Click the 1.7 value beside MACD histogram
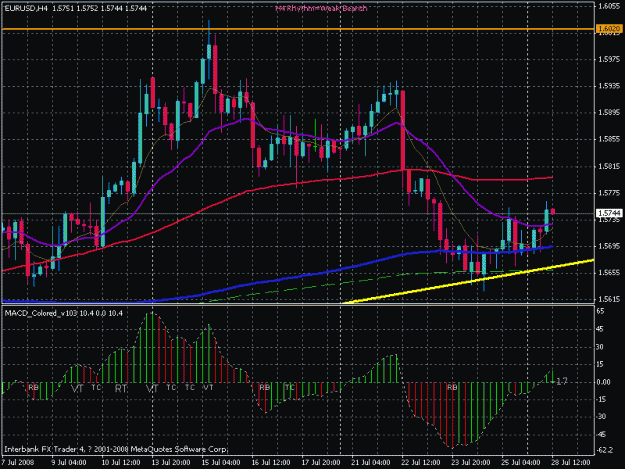The height and width of the screenshot is (469, 625). [562, 382]
